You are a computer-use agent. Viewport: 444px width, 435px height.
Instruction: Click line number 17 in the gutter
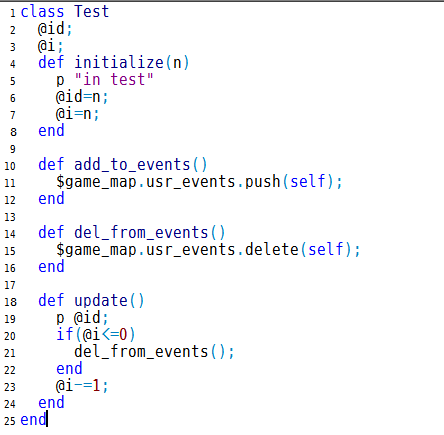(10, 285)
